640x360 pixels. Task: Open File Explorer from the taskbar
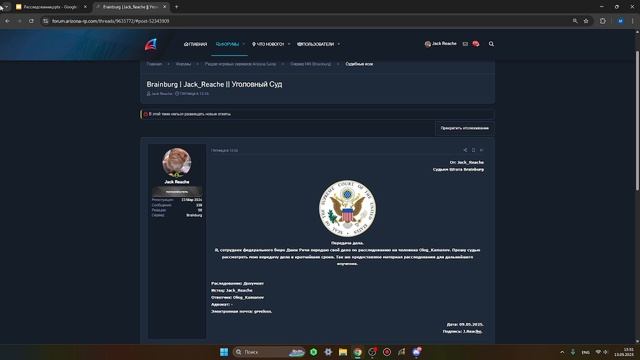coord(343,352)
